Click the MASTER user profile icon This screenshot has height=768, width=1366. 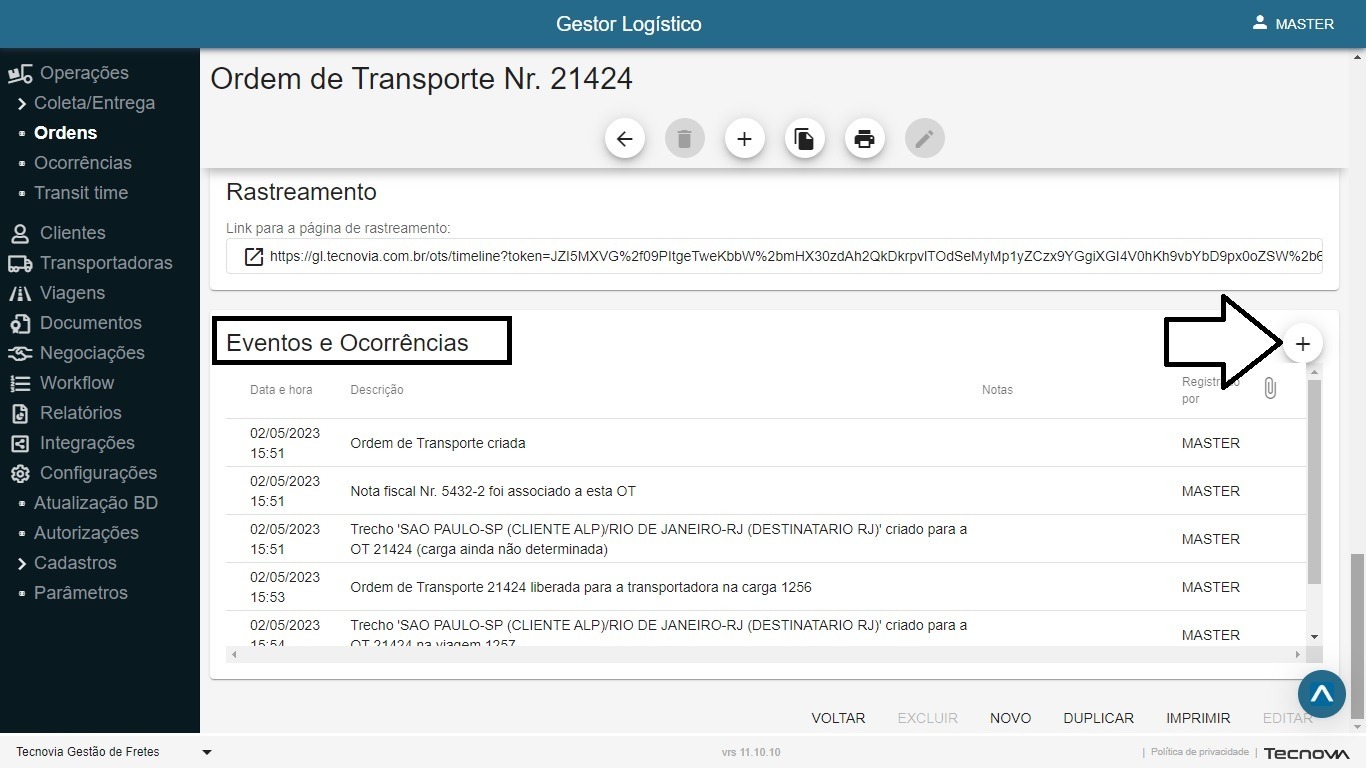1260,23
